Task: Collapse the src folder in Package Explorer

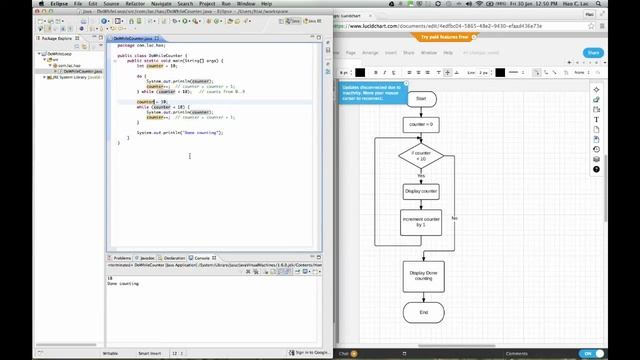Action: [x=45, y=60]
